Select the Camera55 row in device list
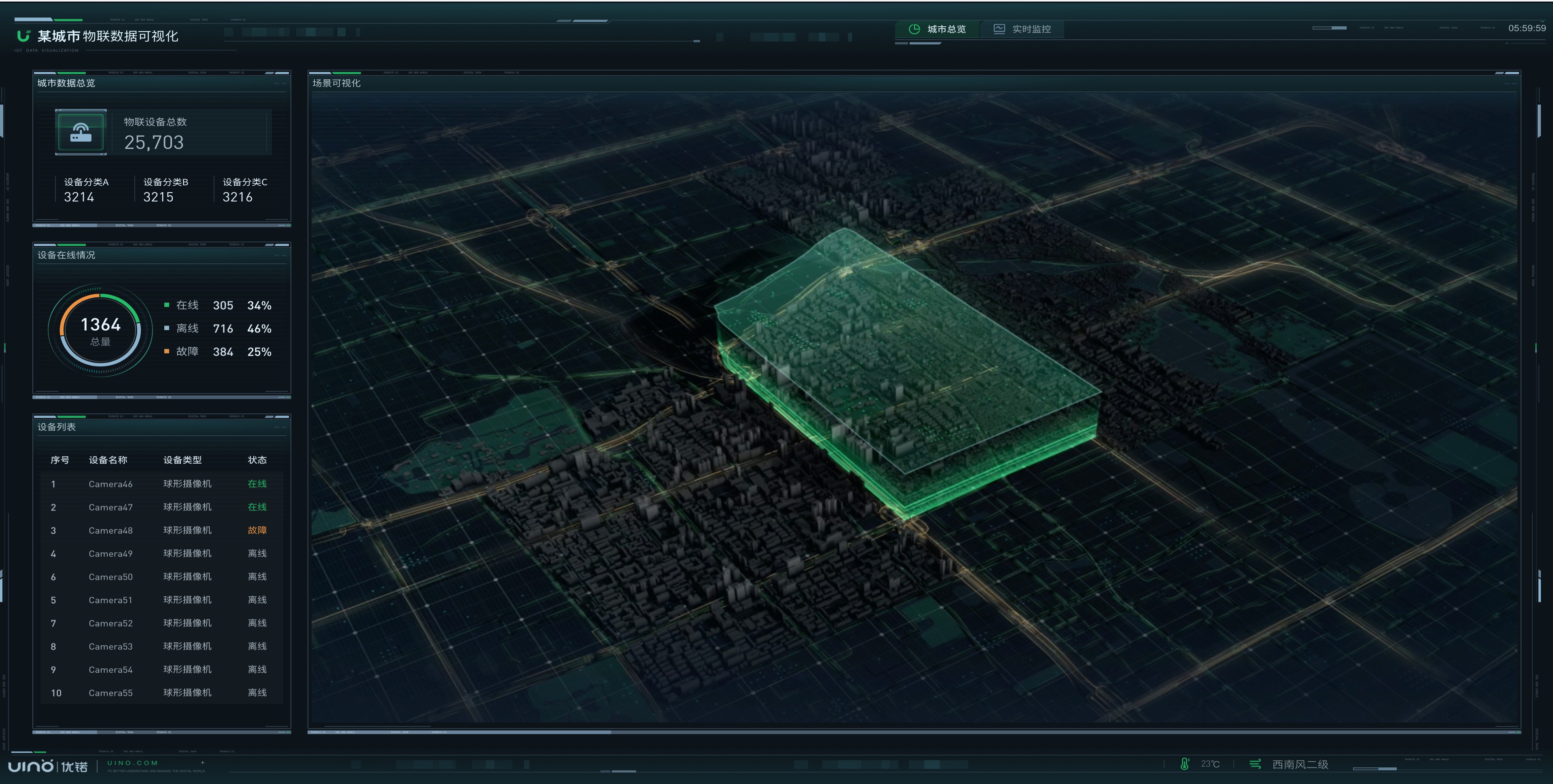The height and width of the screenshot is (784, 1553). coord(160,693)
